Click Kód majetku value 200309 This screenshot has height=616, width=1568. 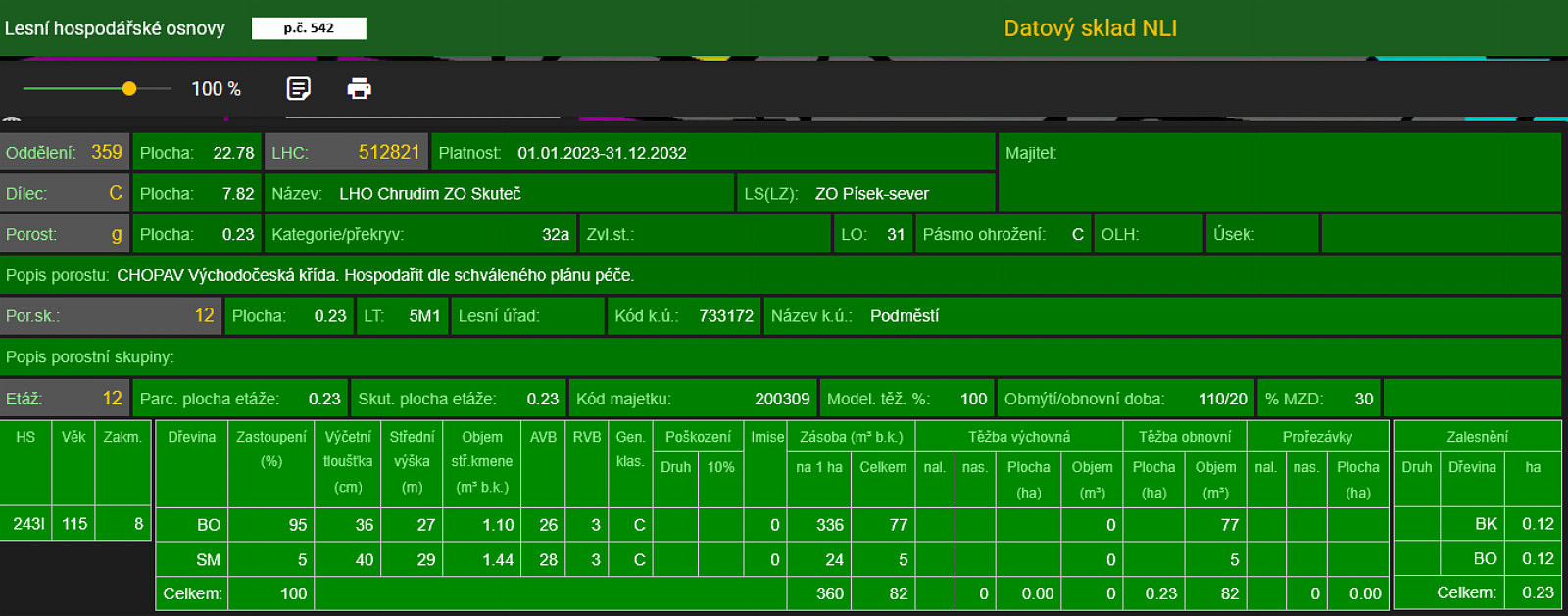pyautogui.click(x=782, y=399)
